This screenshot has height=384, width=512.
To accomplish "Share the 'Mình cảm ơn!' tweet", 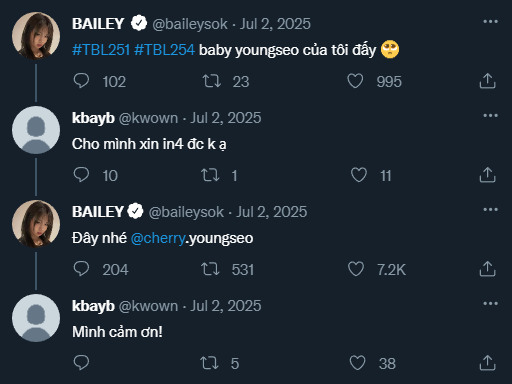I will click(487, 363).
